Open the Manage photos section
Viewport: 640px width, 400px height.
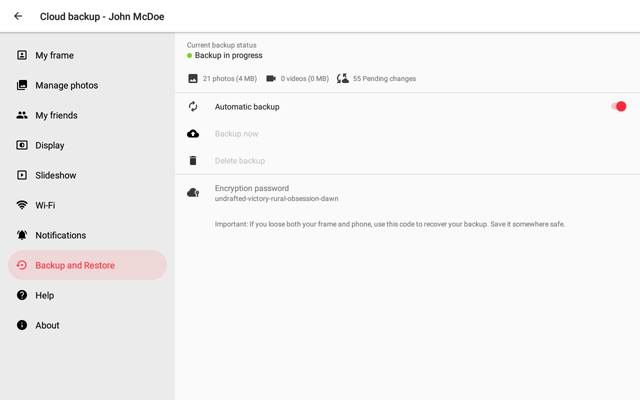click(x=87, y=85)
